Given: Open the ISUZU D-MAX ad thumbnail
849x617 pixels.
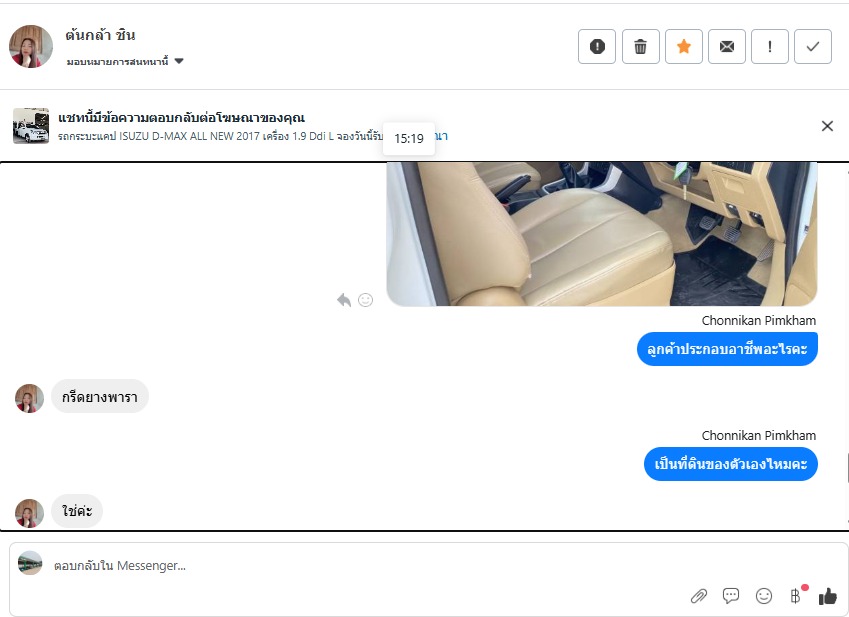Looking at the screenshot, I should 31,126.
